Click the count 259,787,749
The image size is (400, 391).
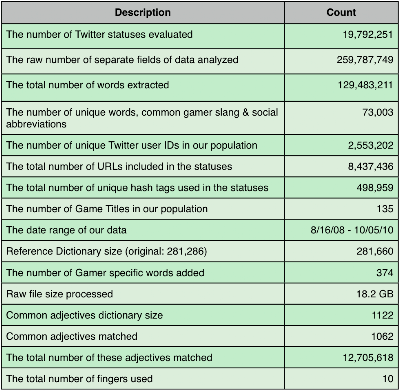(365, 60)
